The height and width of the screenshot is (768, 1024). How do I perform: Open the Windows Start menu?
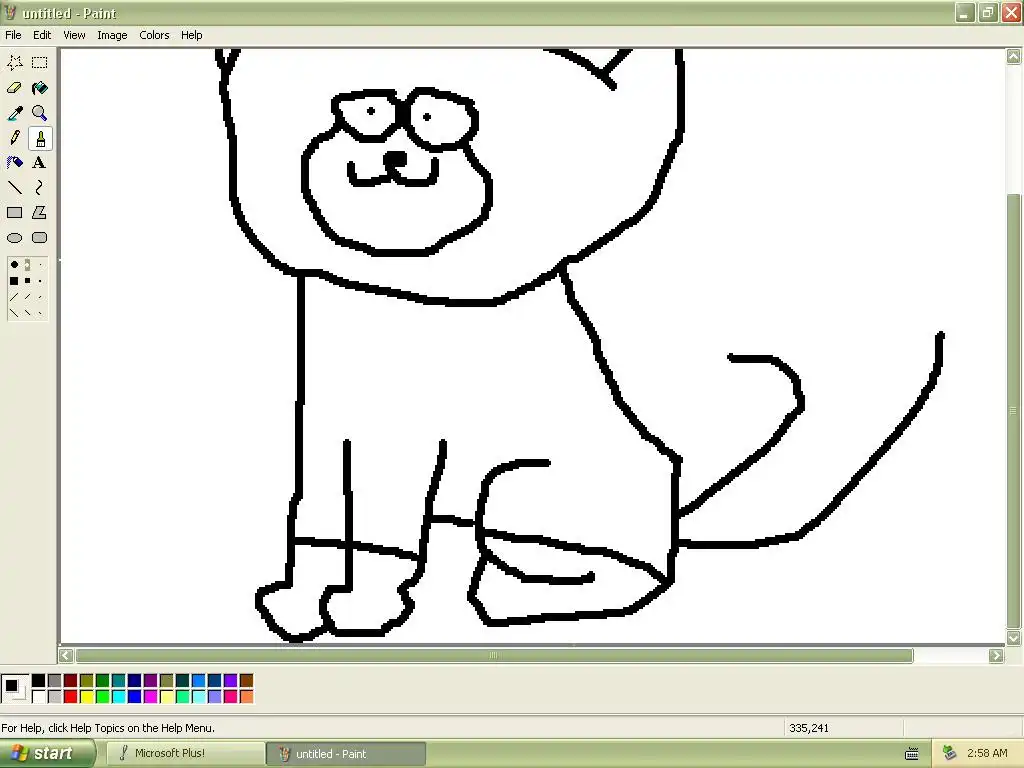47,753
